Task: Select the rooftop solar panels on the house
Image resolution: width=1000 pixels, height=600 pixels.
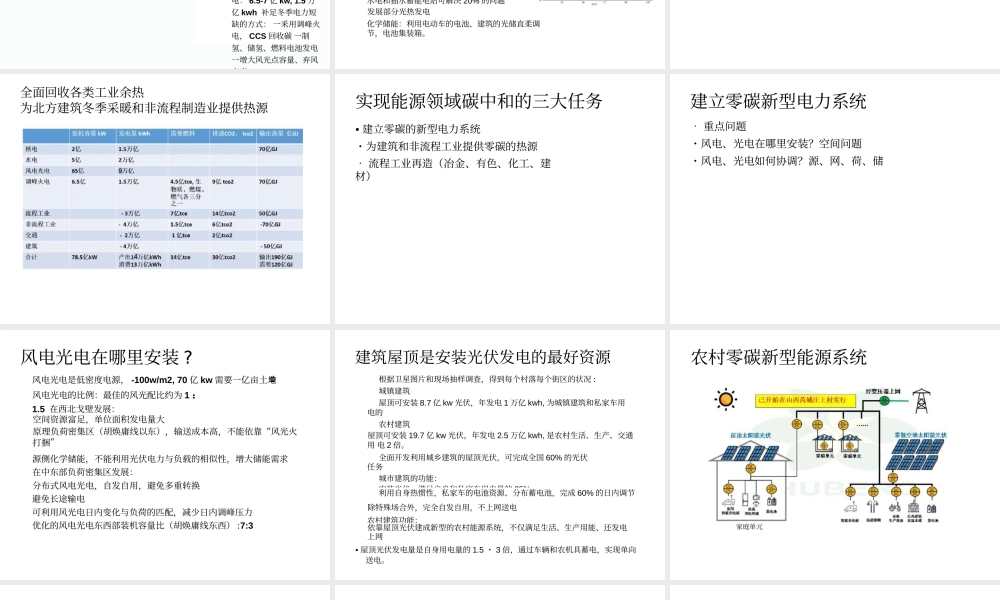Action: (x=751, y=453)
